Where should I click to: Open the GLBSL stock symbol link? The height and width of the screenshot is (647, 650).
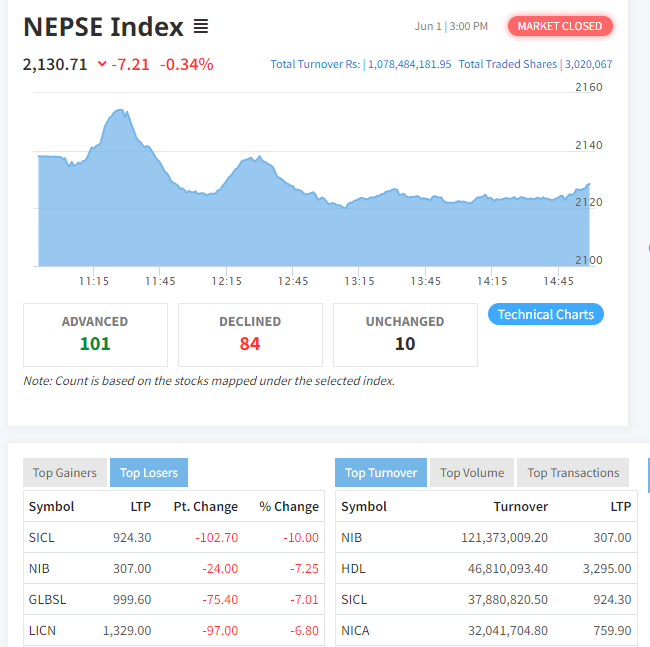click(x=48, y=600)
